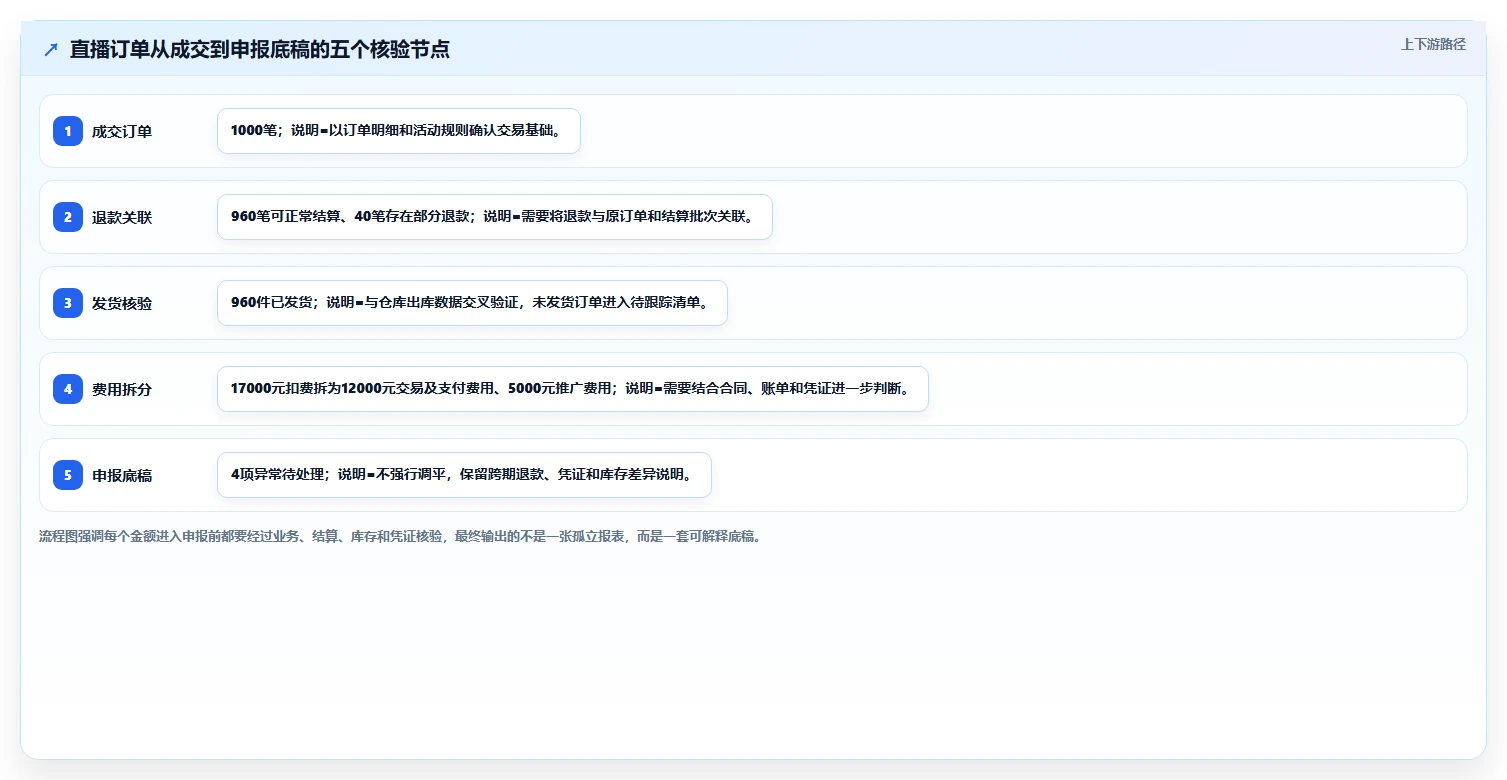Click the 上下游路径 label in header
The height and width of the screenshot is (780, 1507).
[x=1433, y=44]
